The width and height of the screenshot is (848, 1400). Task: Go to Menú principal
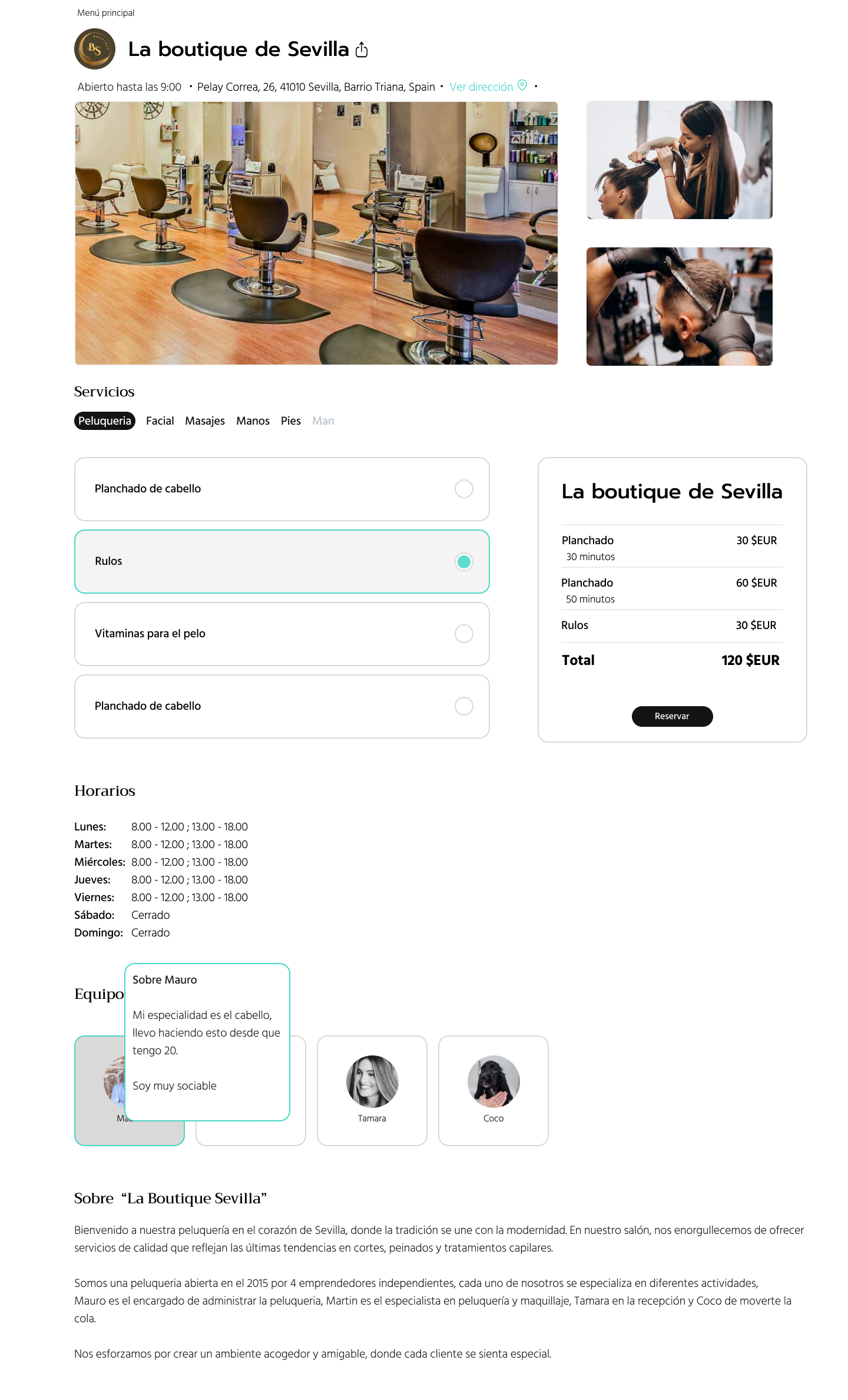pos(105,13)
